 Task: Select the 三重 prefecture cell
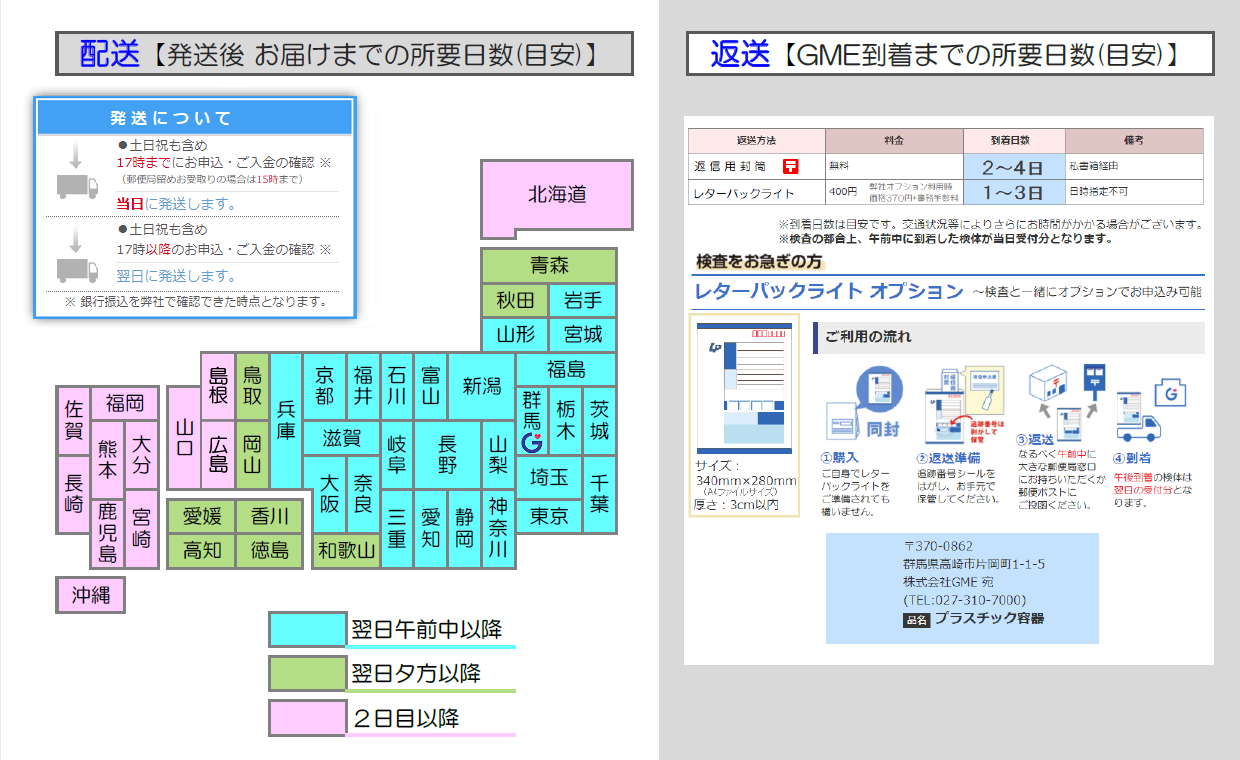point(397,528)
